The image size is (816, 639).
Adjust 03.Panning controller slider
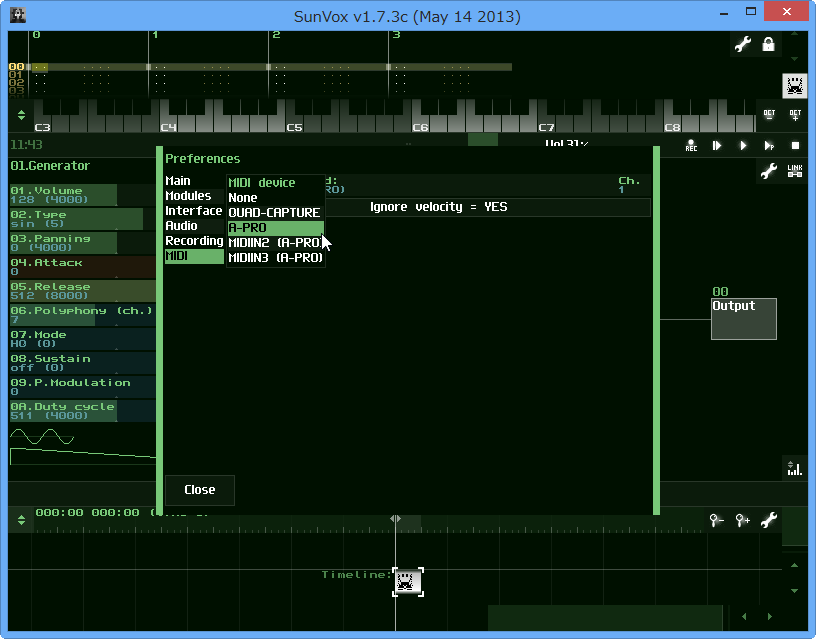[x=82, y=243]
